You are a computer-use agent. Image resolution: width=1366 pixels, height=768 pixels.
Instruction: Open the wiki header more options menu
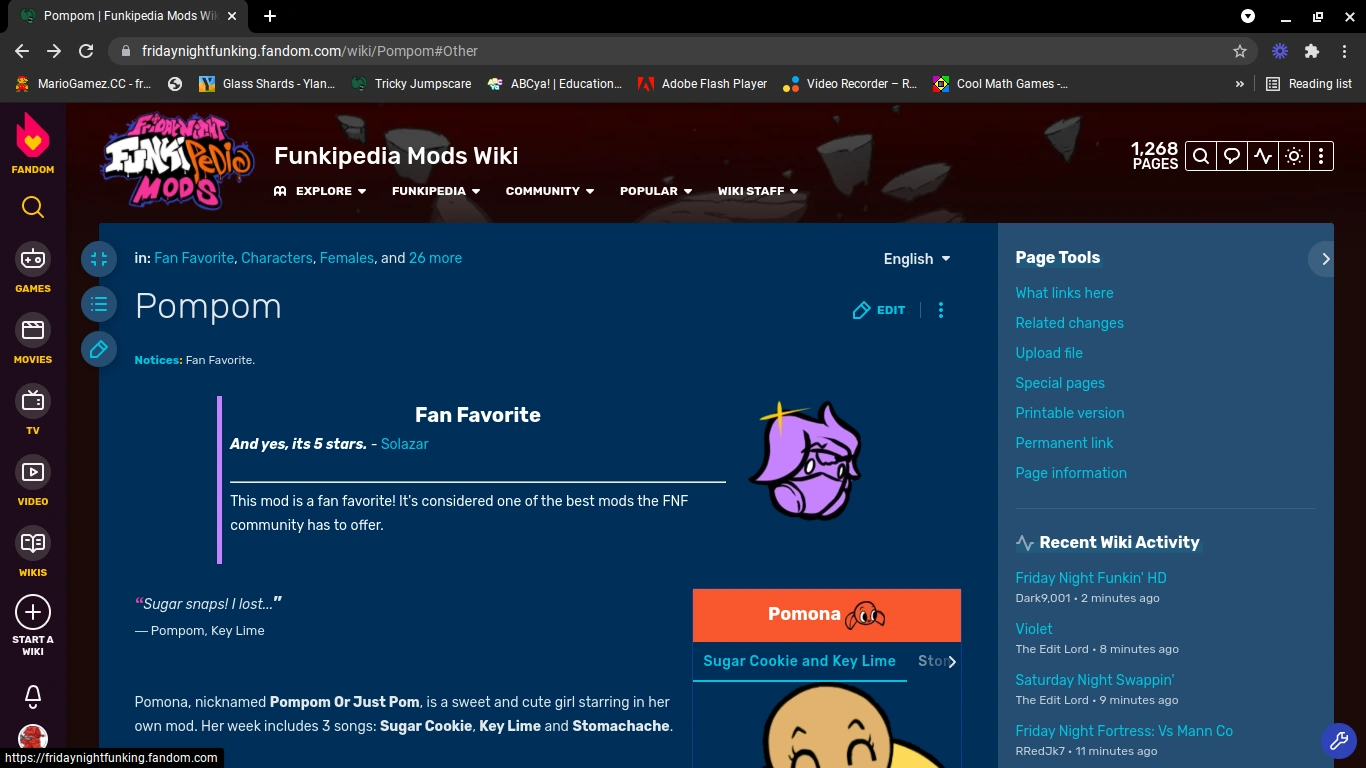point(1321,156)
